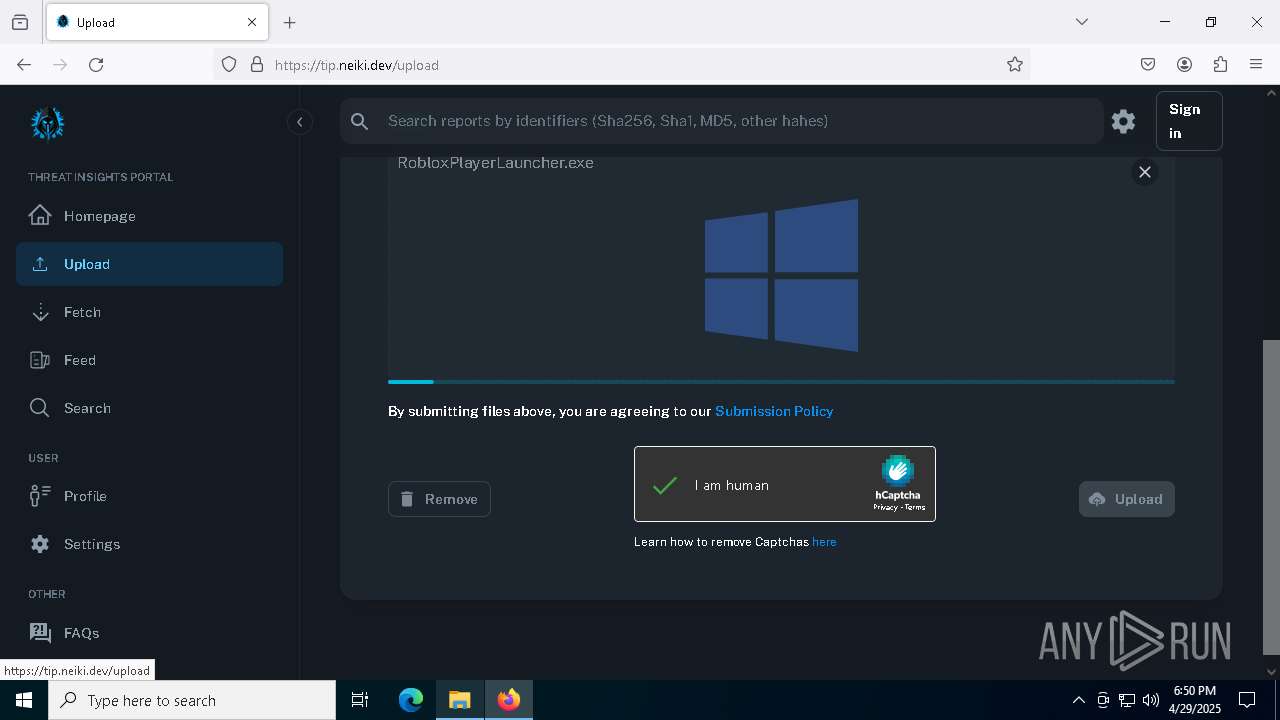This screenshot has height=720, width=1280.
Task: Bookmark this page with the star
Action: tap(1015, 64)
